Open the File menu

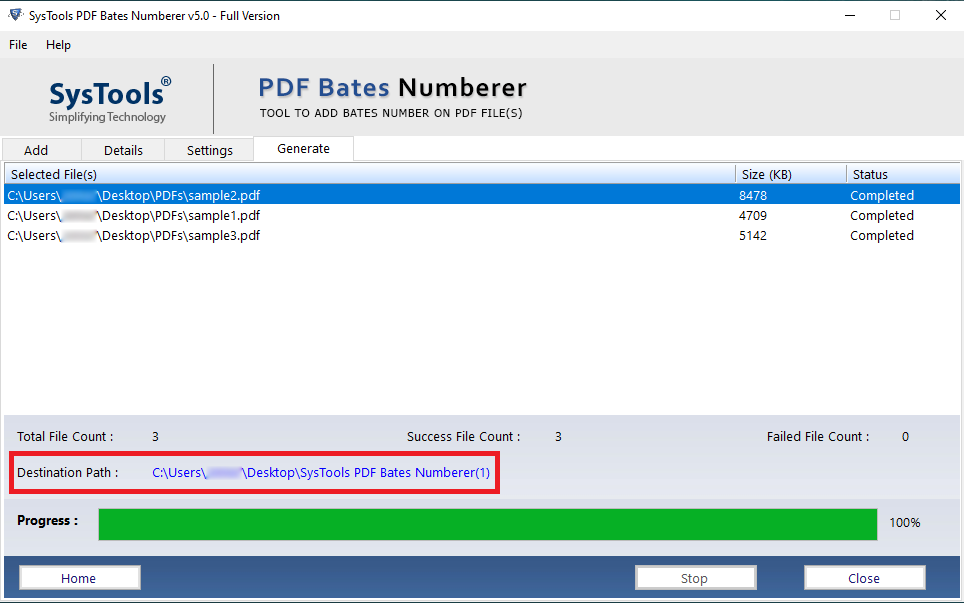pyautogui.click(x=18, y=45)
